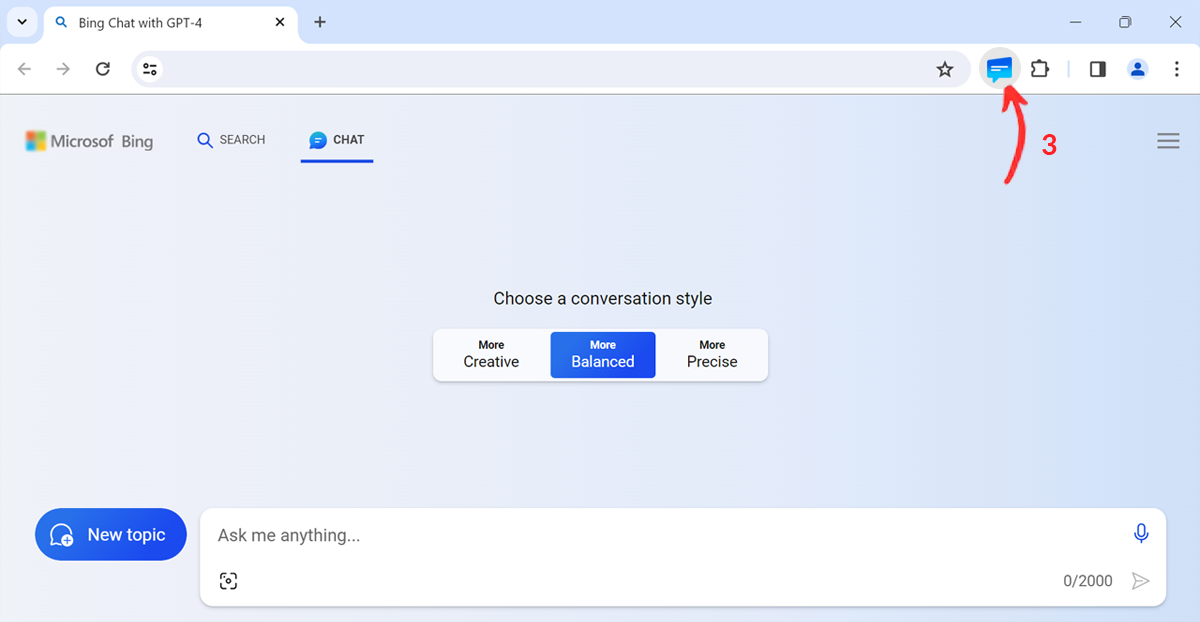The image size is (1200, 622).
Task: Open the browser side panel icon
Action: pyautogui.click(x=1097, y=68)
